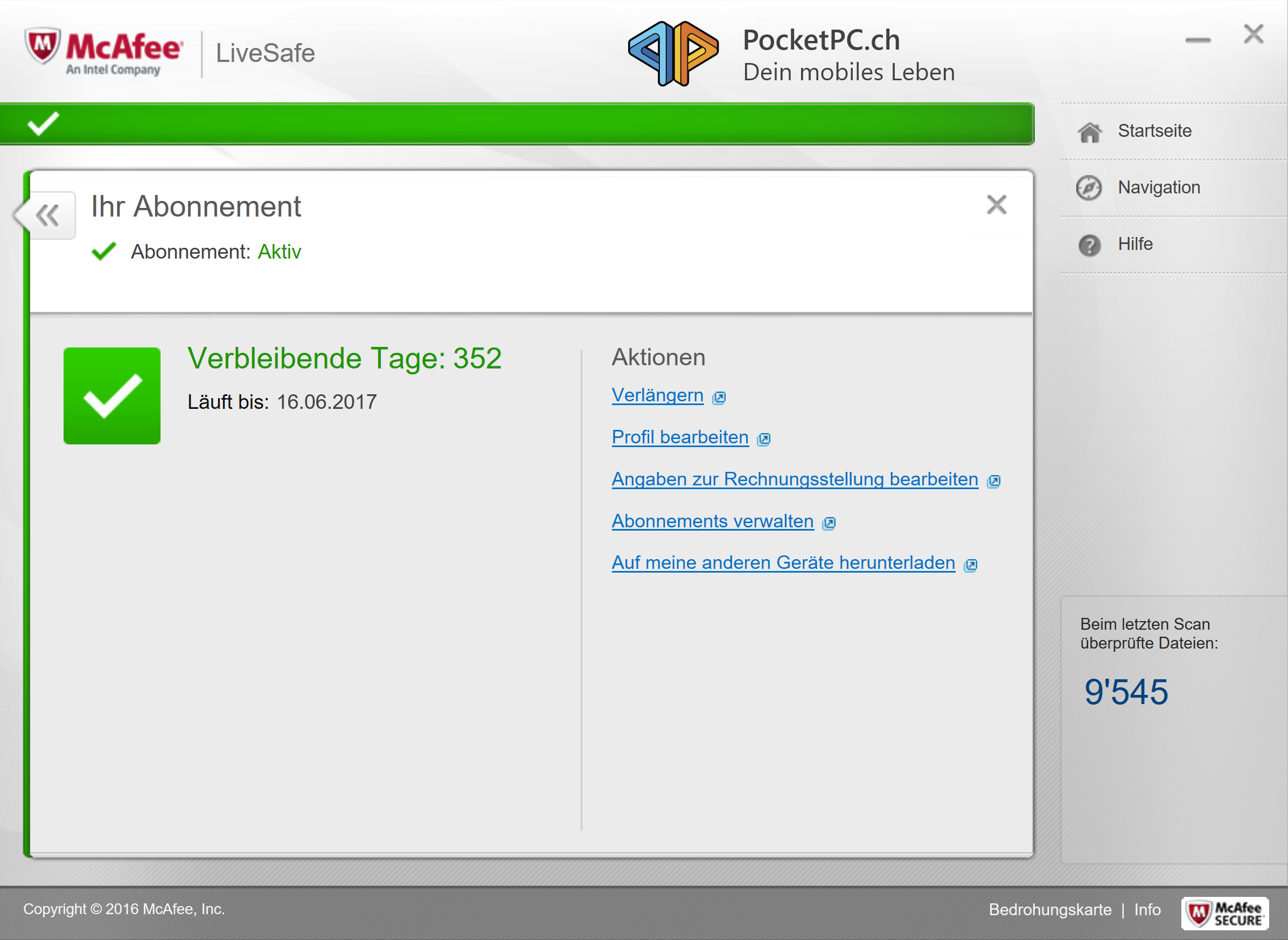Click Auf meine anderen Geräte herunterladen
Image resolution: width=1288 pixels, height=940 pixels.
pos(783,563)
